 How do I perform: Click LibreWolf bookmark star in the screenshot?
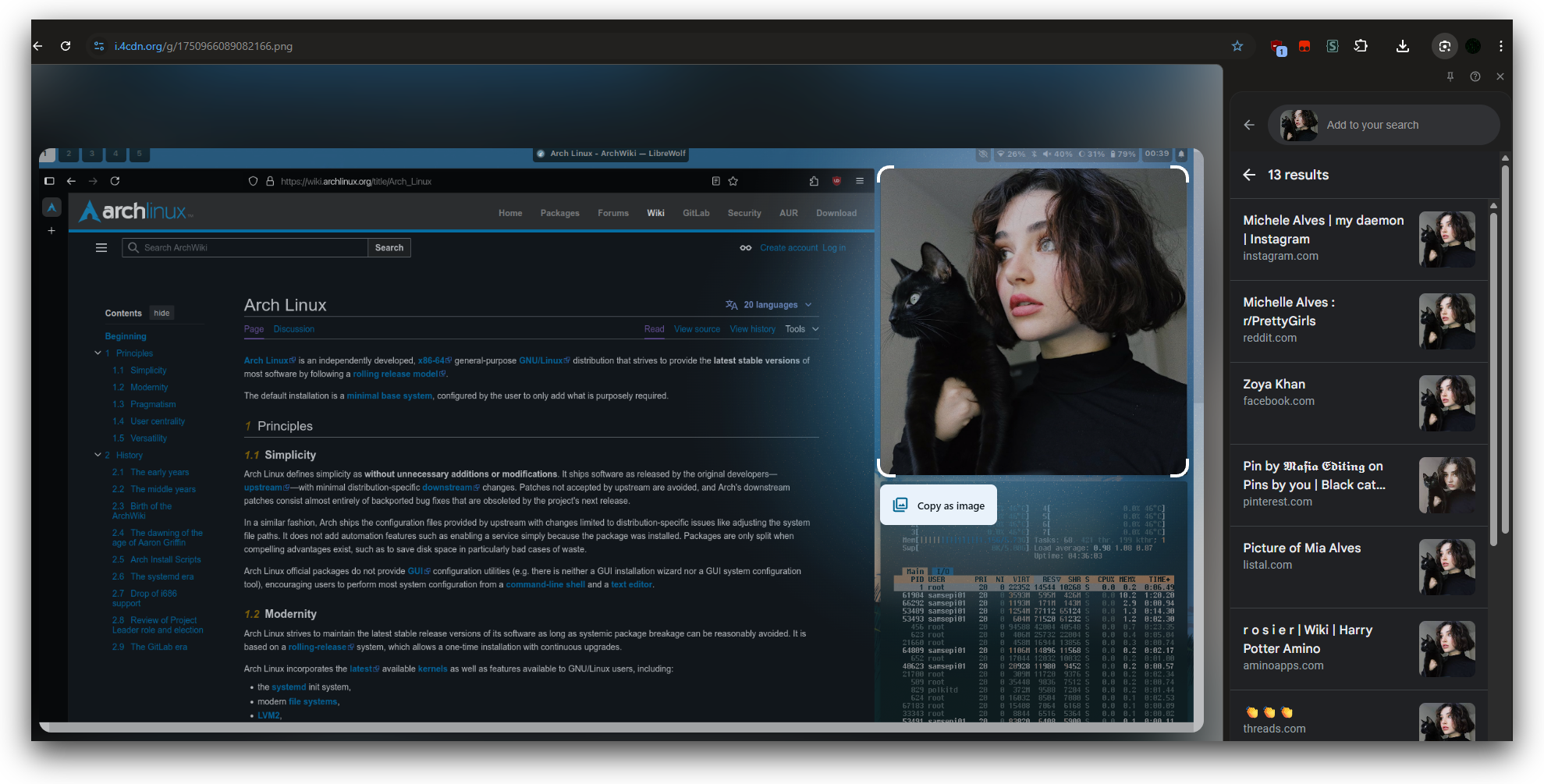coord(733,181)
